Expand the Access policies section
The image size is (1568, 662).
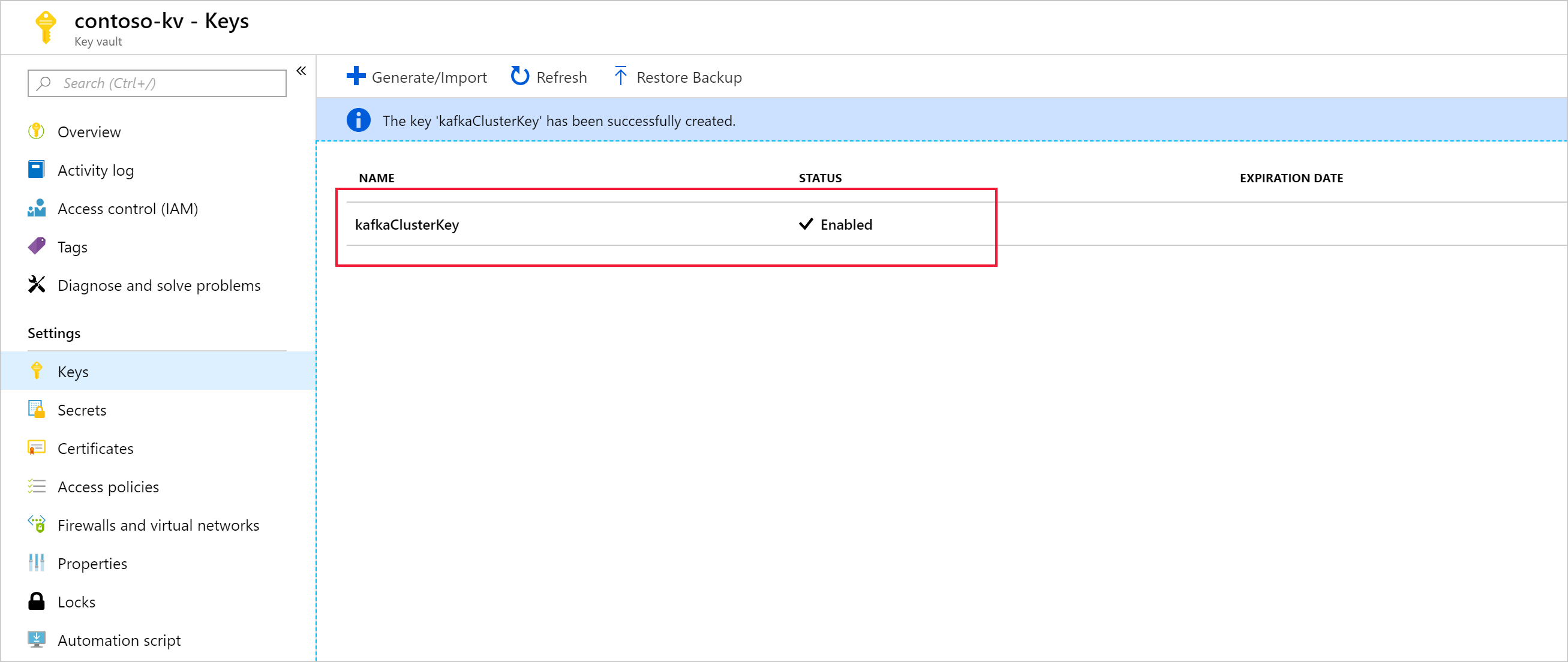point(110,486)
